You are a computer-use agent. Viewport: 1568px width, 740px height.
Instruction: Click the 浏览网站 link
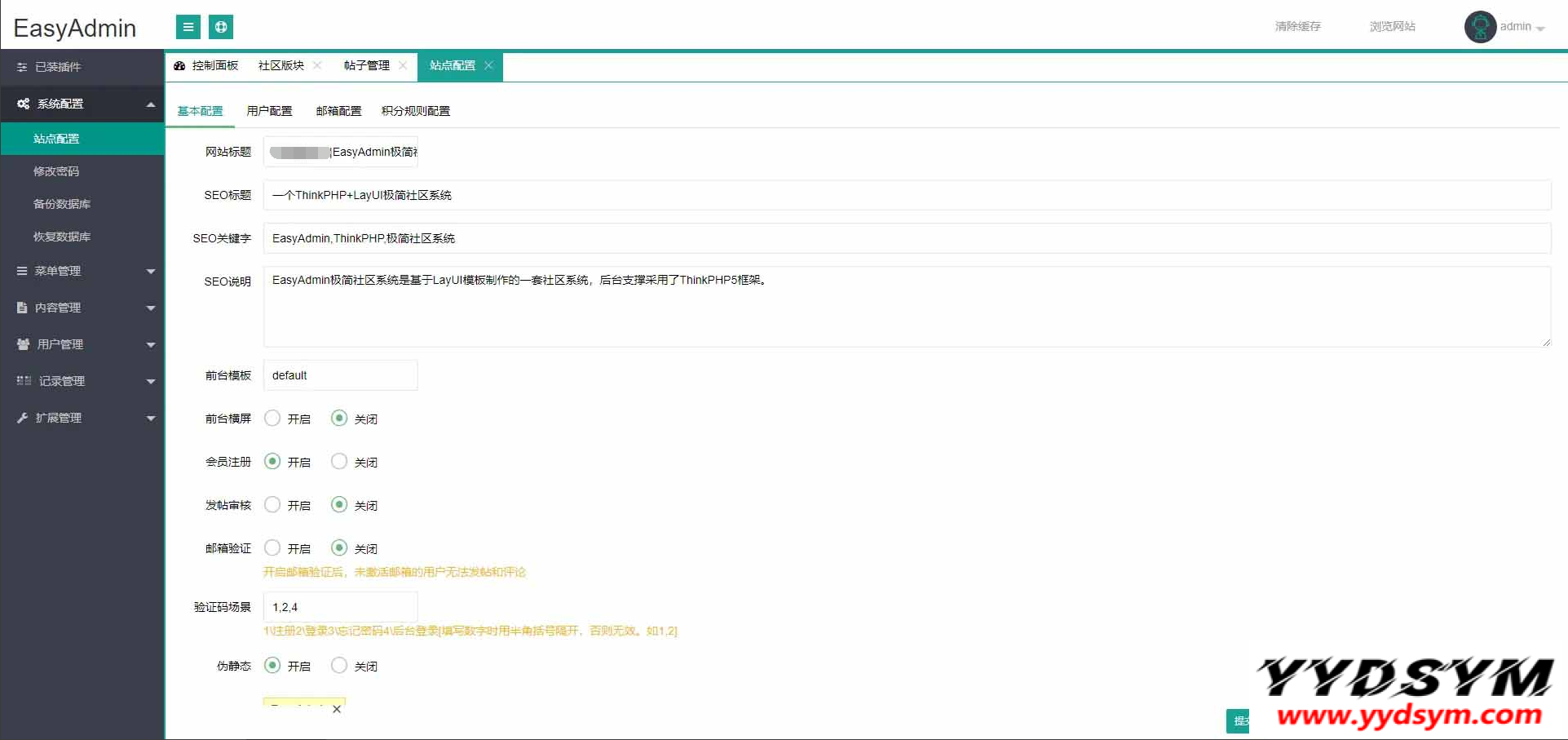1392,27
